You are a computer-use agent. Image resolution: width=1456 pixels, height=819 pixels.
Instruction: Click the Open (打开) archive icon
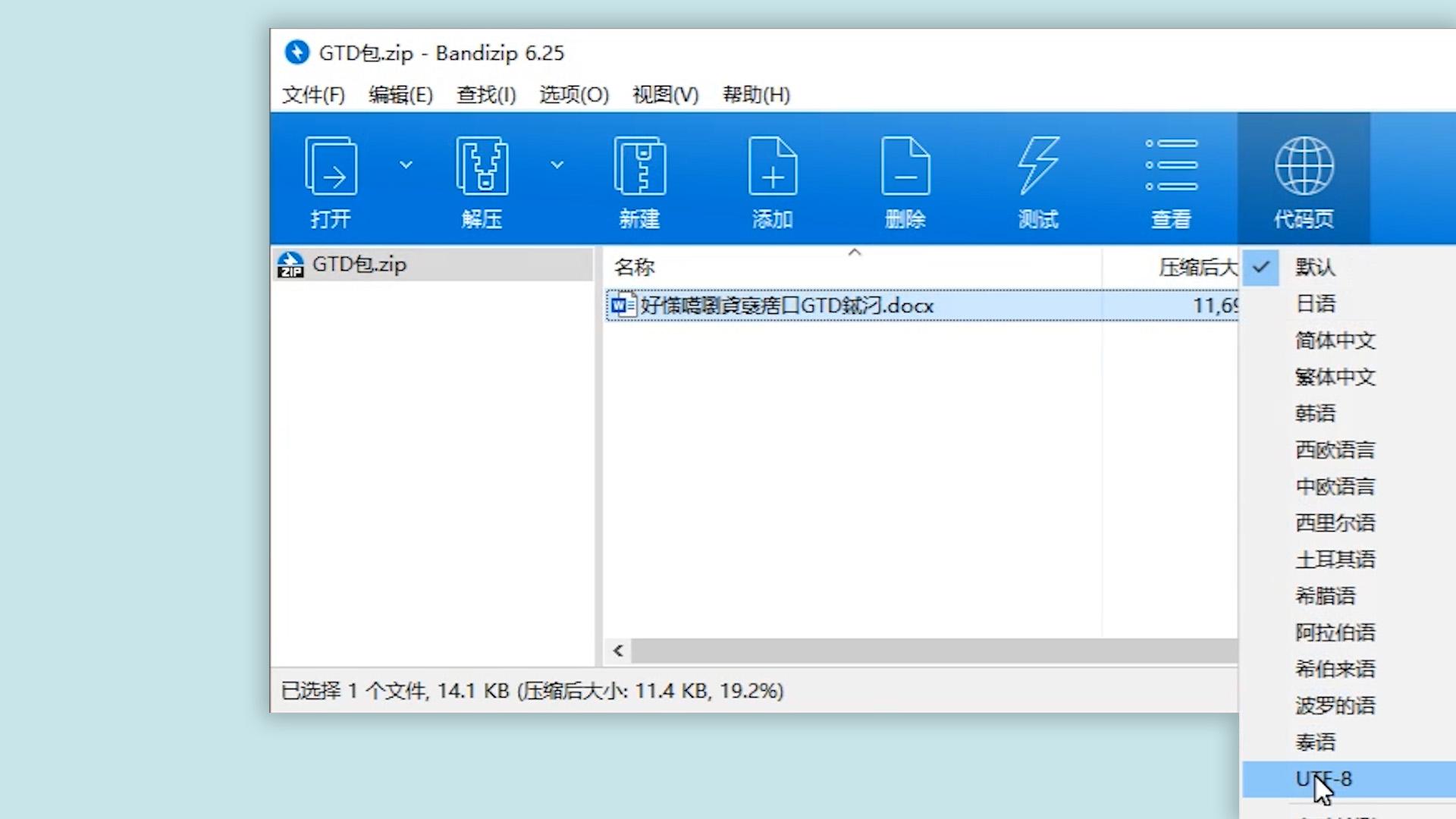click(331, 167)
